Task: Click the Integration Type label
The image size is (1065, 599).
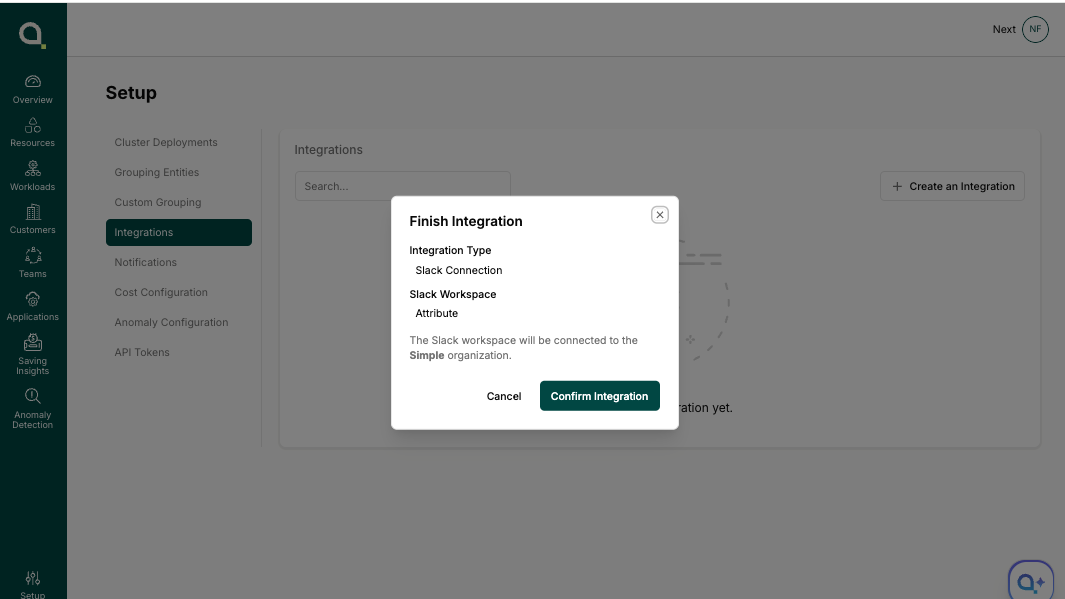Action: pos(450,250)
